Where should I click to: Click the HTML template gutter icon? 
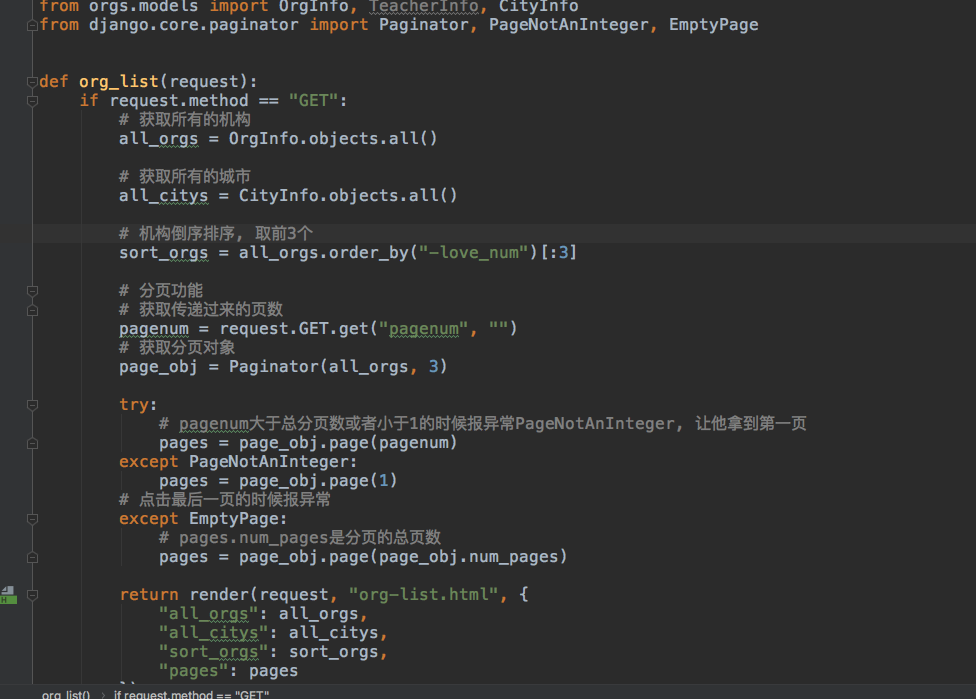(x=8, y=594)
